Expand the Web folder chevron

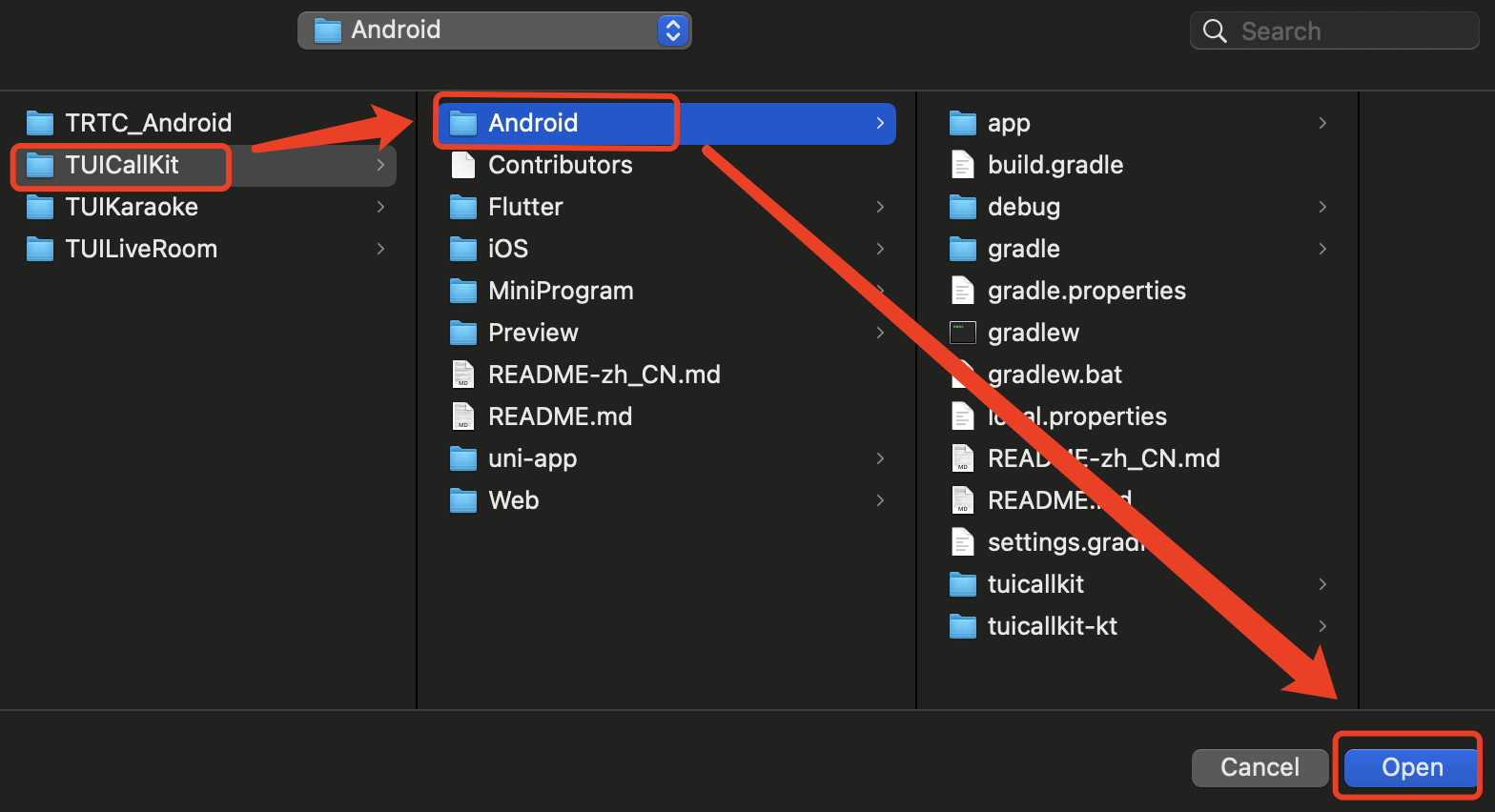click(880, 500)
